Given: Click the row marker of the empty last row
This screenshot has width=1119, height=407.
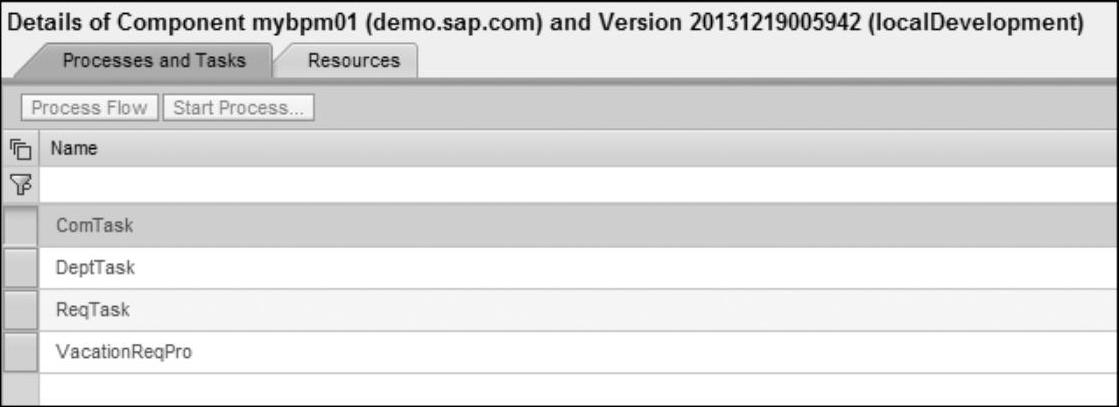Looking at the screenshot, I should (20, 390).
